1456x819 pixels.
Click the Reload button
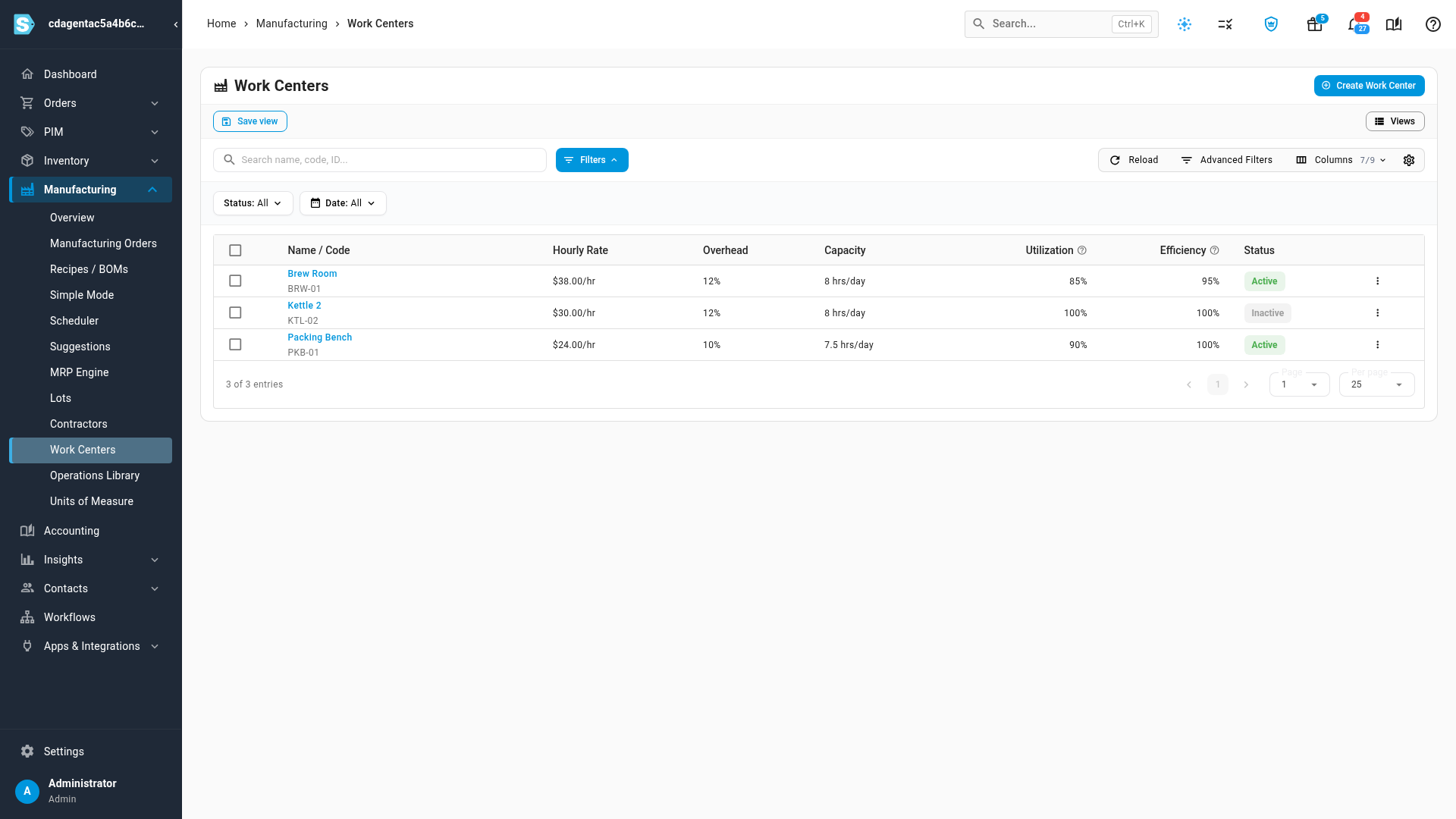tap(1134, 160)
